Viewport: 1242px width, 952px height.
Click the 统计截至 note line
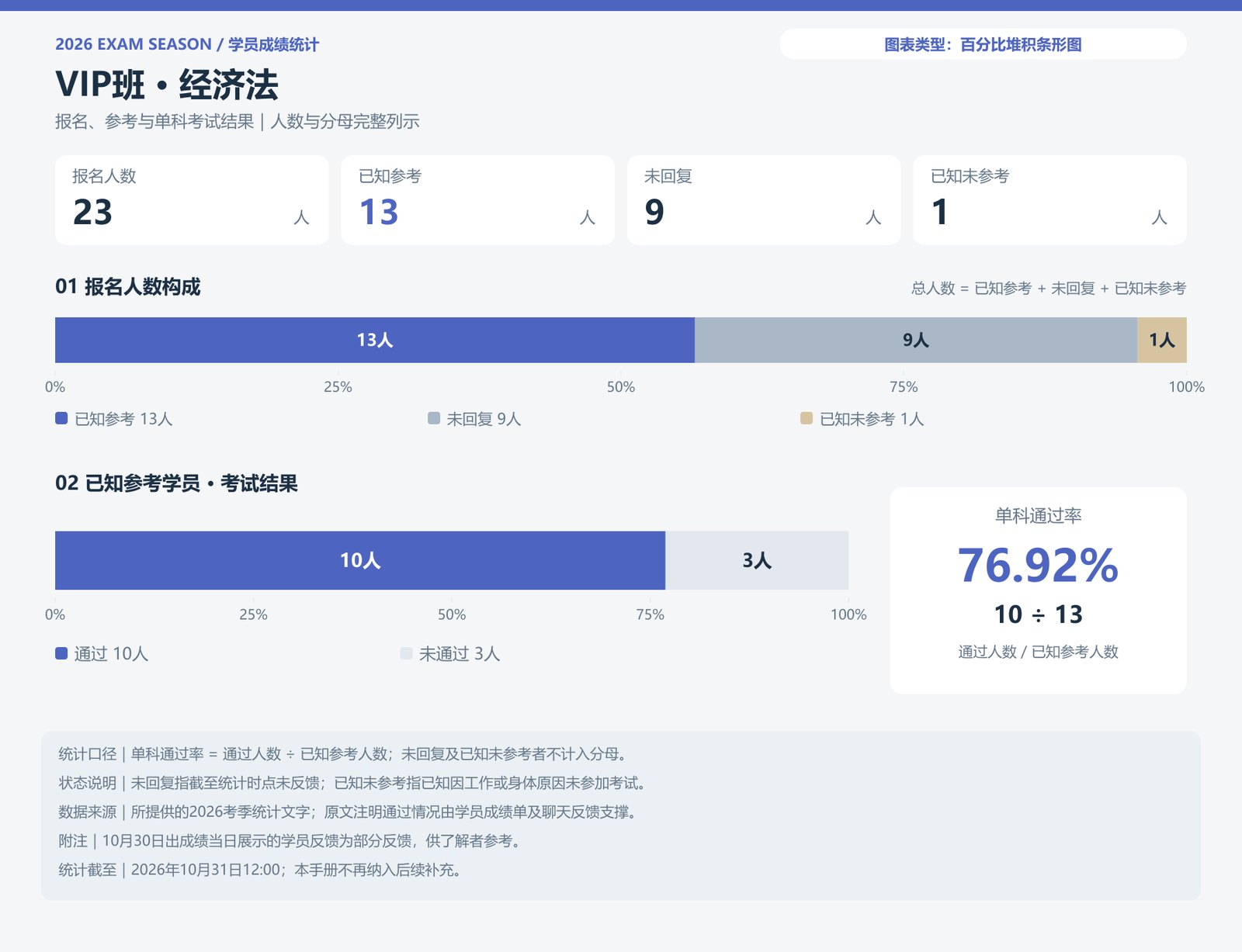[x=260, y=870]
